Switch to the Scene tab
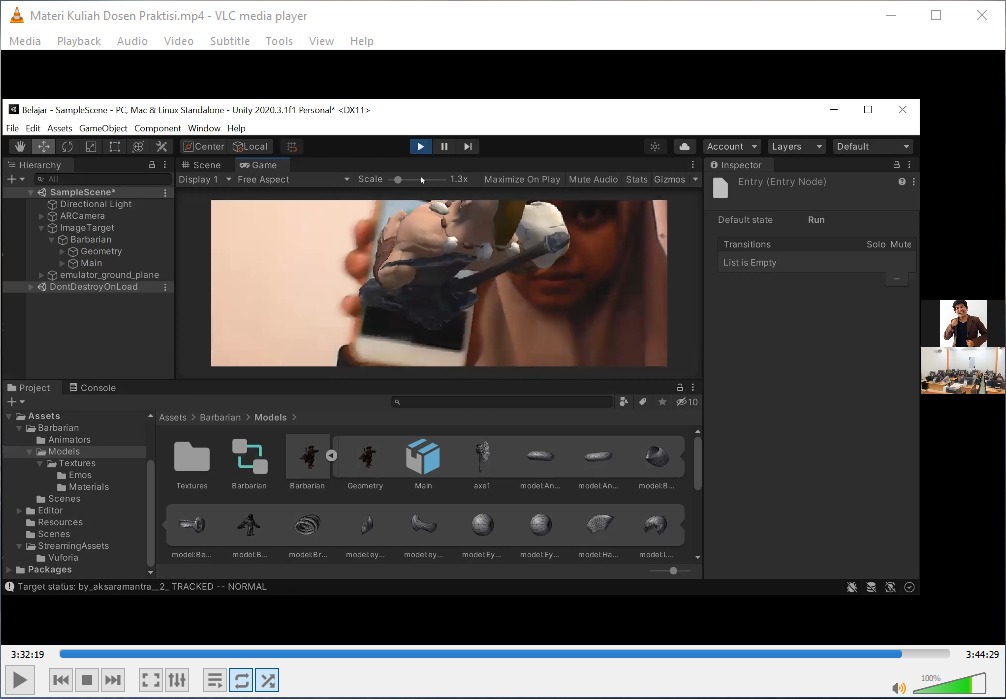1006x699 pixels. pyautogui.click(x=201, y=165)
